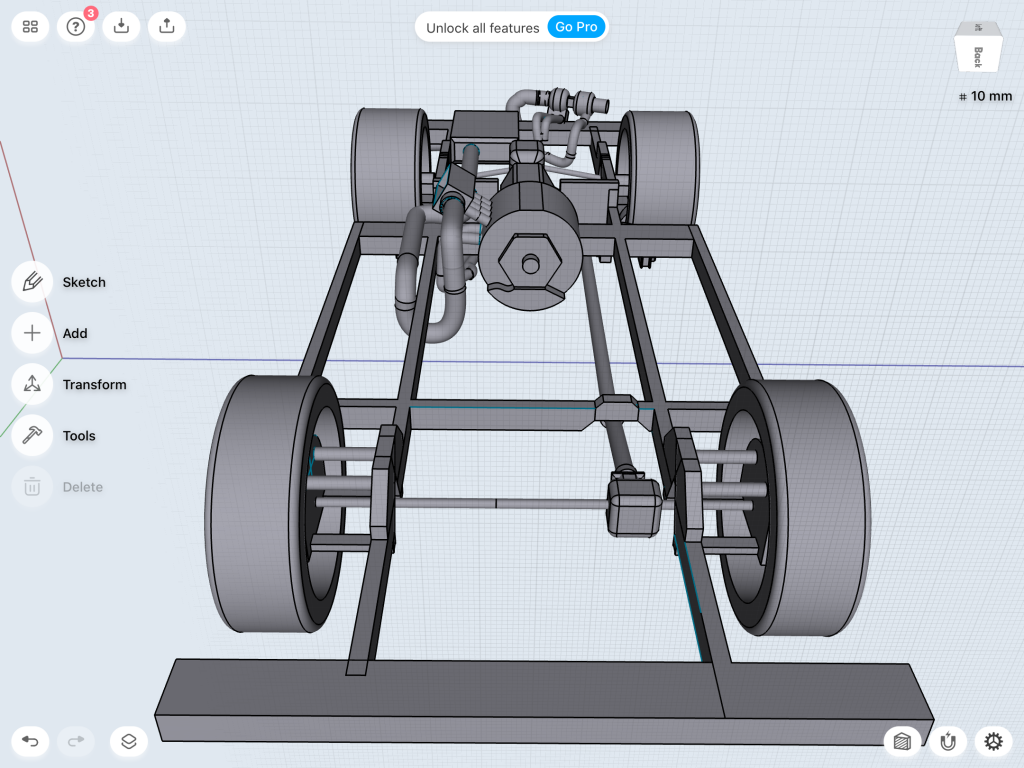Expand the Transform tools menu
Image resolution: width=1024 pixels, height=768 pixels.
coord(32,384)
